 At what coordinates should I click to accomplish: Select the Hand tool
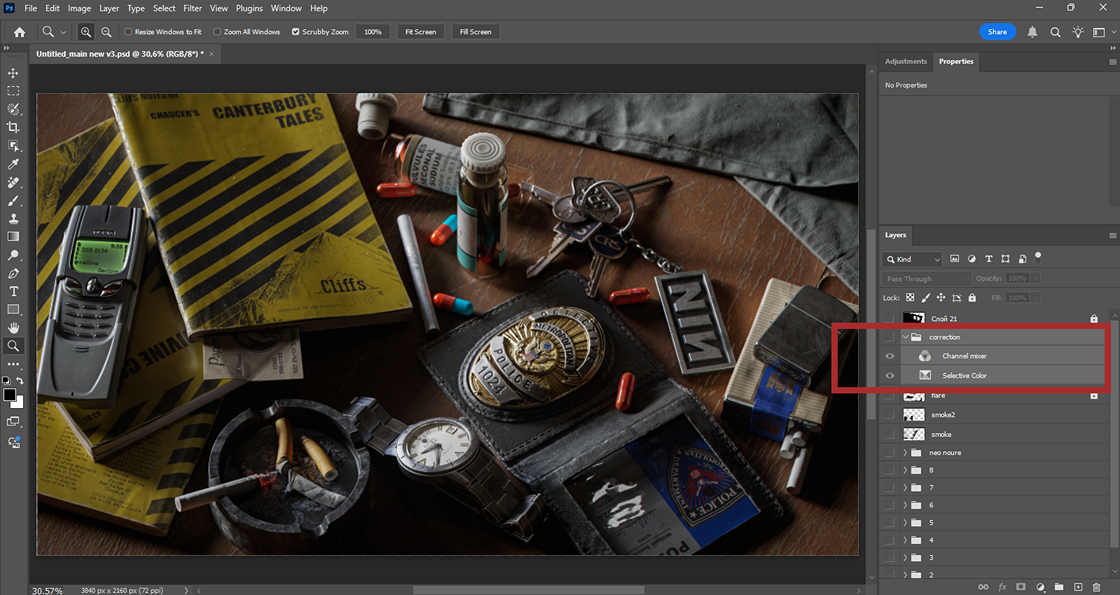click(x=13, y=327)
